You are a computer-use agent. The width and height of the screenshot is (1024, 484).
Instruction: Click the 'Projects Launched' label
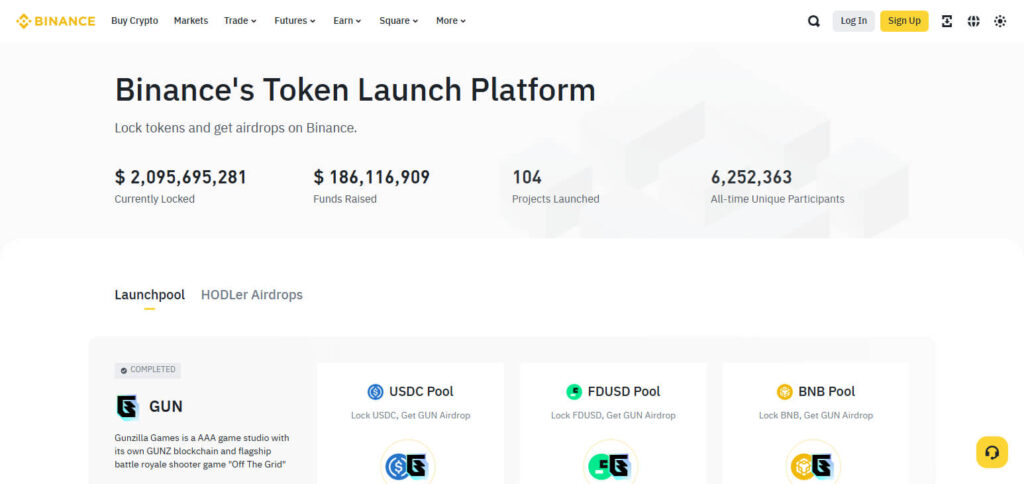556,199
